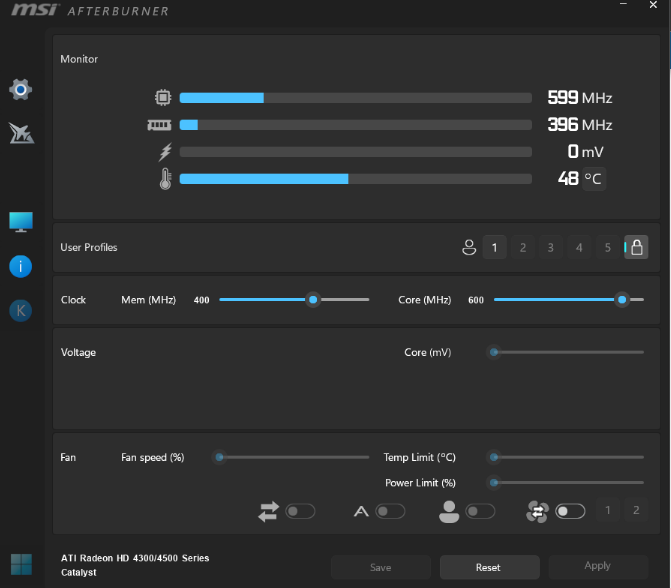Click the ATI Radeon HD 4300/4500 Series label
The height and width of the screenshot is (588, 671).
135,558
